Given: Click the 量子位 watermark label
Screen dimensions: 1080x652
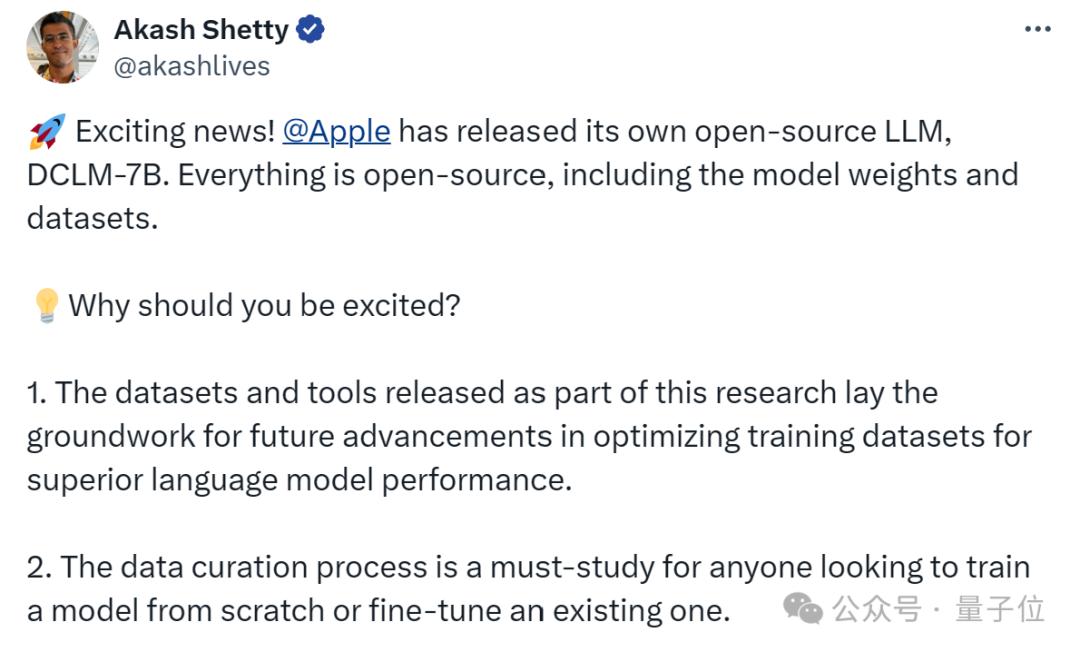Looking at the screenshot, I should tap(999, 608).
